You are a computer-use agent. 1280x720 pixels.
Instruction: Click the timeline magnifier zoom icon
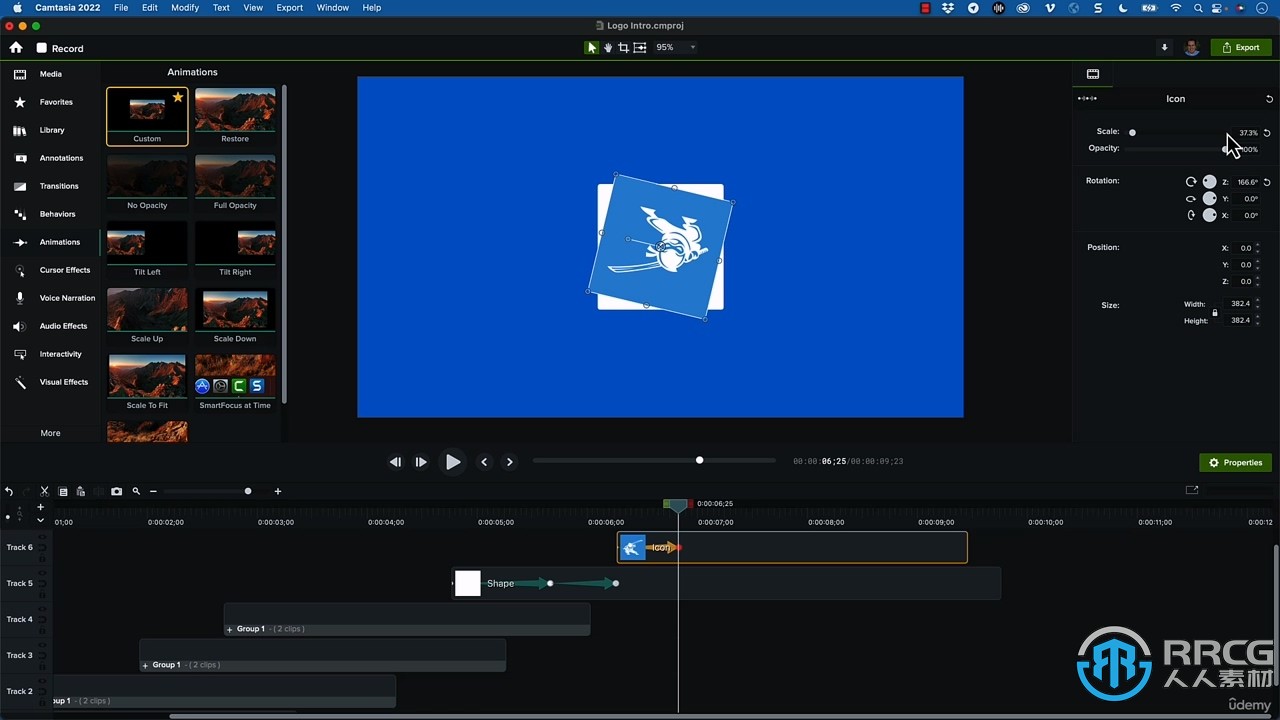(136, 491)
